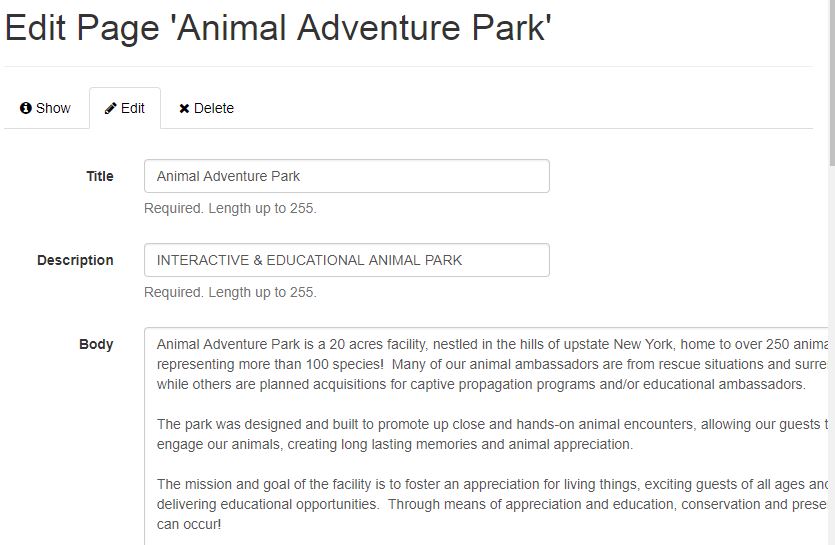Click the X icon beside Delete
This screenshot has height=545, width=835.
(184, 109)
